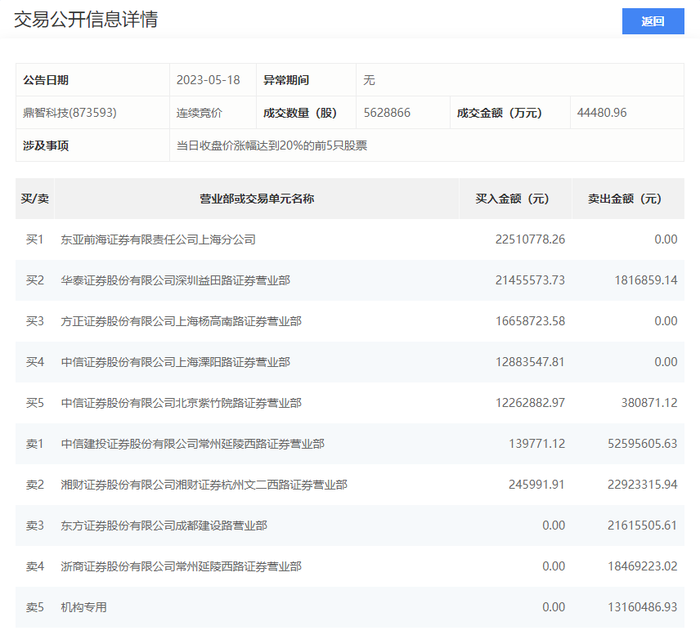
Task: Select row 东亚前海证券有限责任公司上海分公司
Action: point(350,240)
